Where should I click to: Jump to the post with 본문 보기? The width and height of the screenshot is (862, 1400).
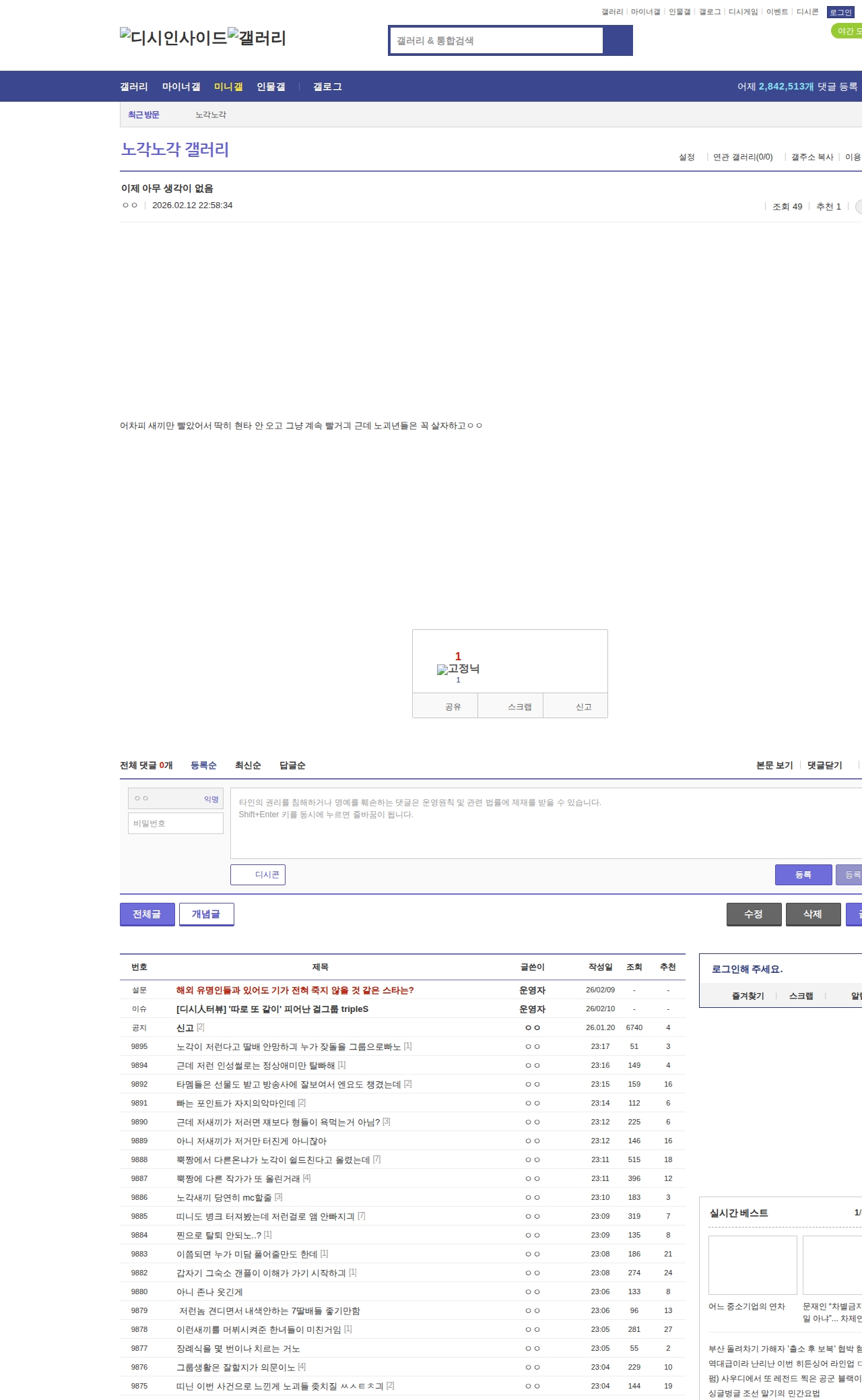point(774,765)
